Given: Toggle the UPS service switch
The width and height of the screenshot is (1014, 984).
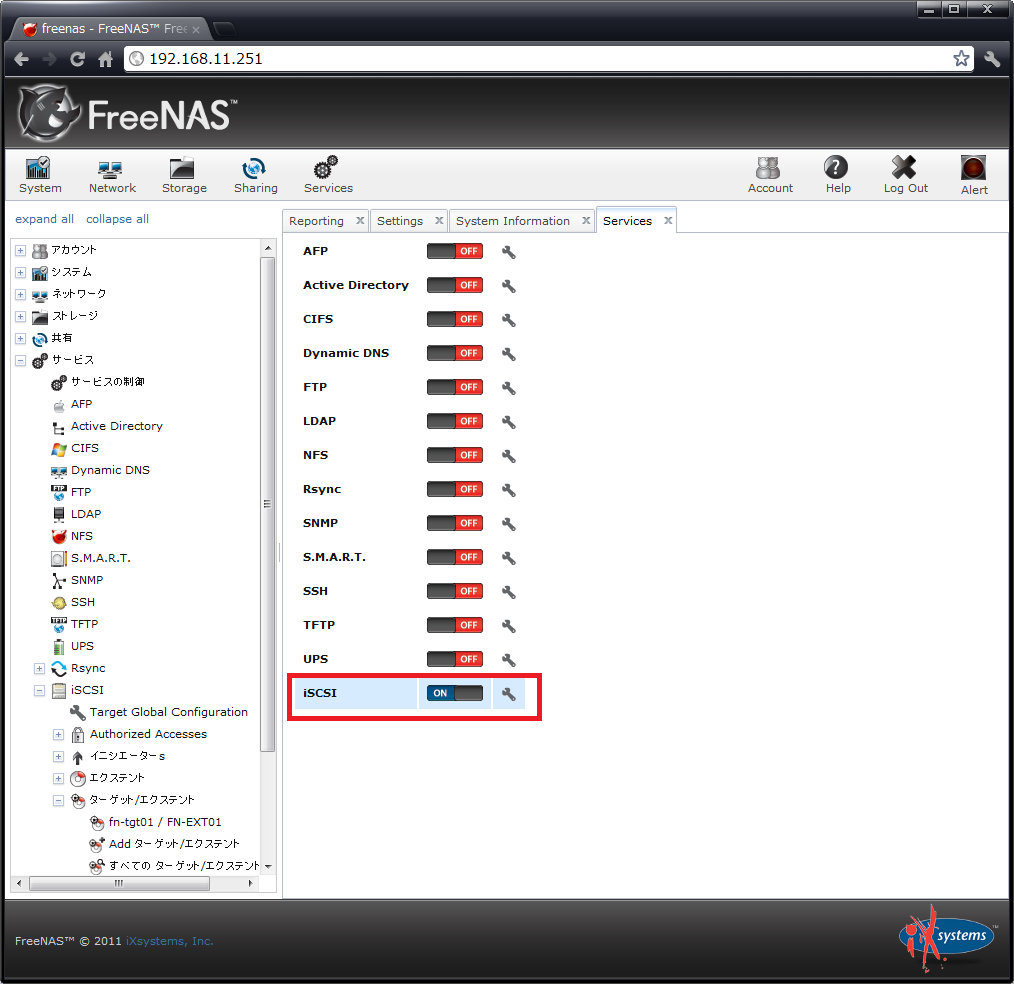Looking at the screenshot, I should [455, 659].
